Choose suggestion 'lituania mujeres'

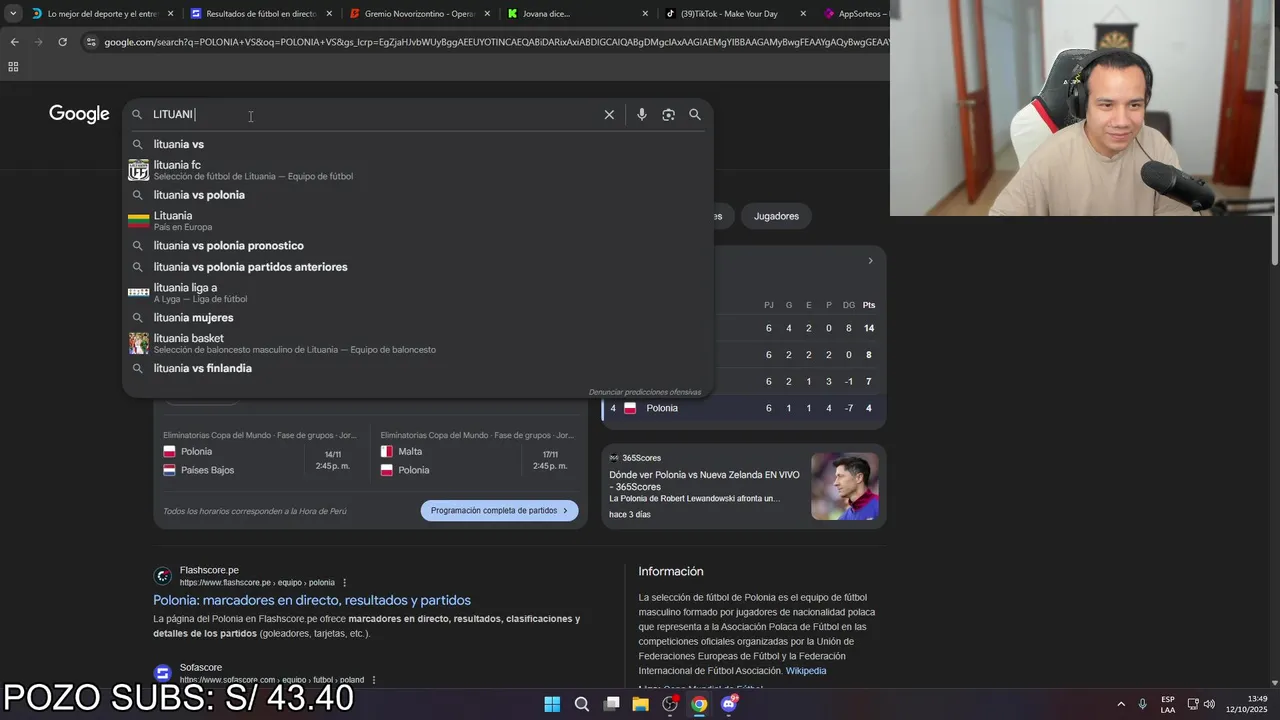tap(418, 318)
